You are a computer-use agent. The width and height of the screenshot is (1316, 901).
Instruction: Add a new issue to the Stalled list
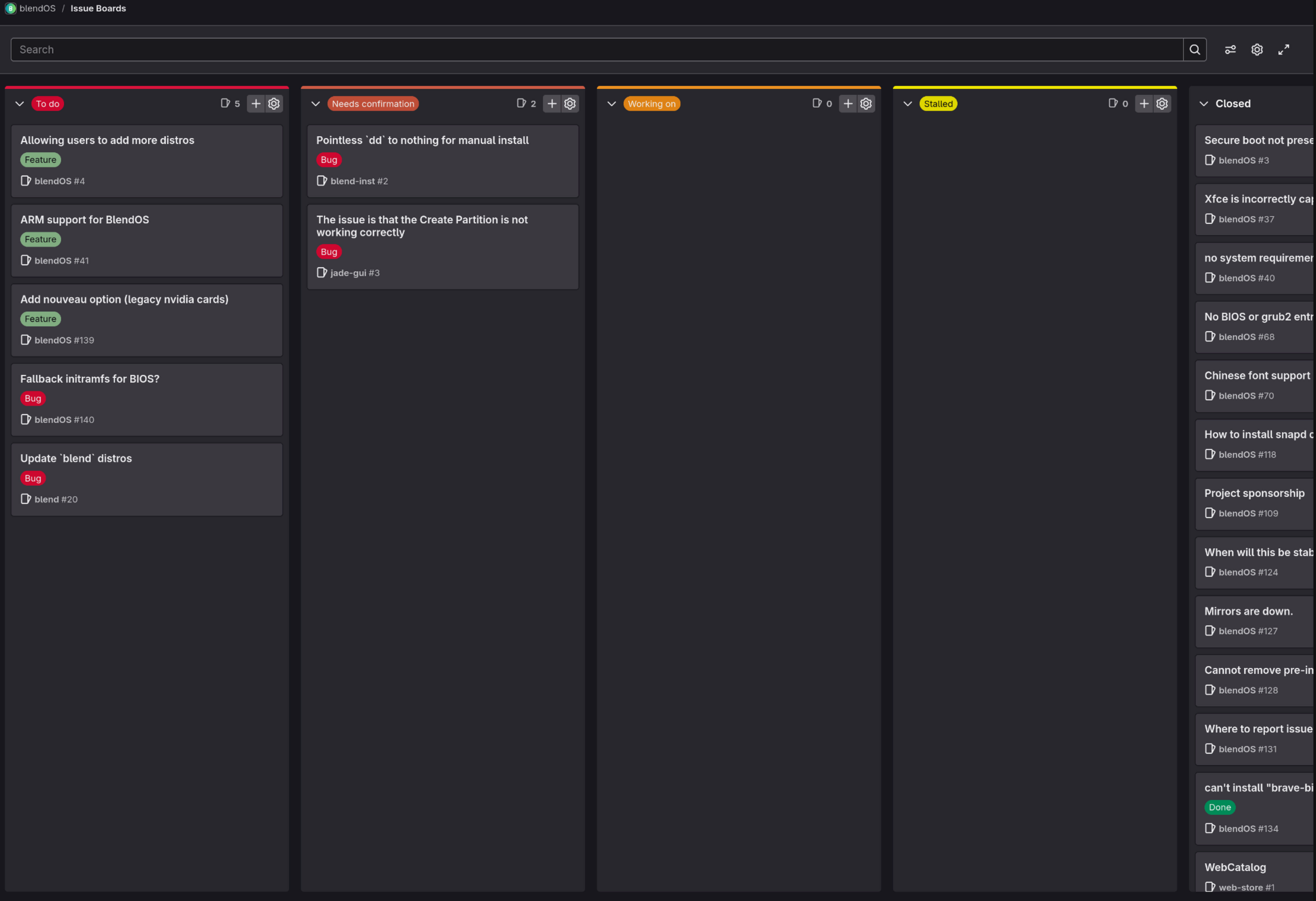click(x=1144, y=103)
